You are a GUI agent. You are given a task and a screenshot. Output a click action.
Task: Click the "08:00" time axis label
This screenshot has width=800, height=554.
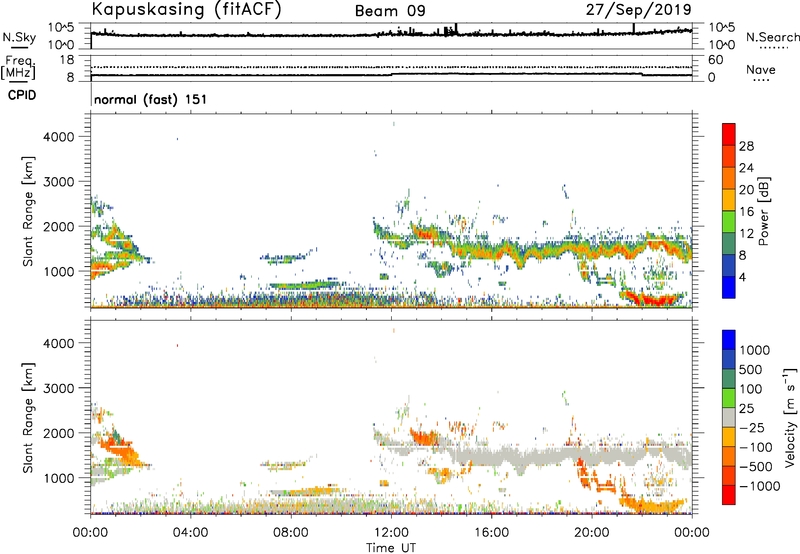click(290, 533)
